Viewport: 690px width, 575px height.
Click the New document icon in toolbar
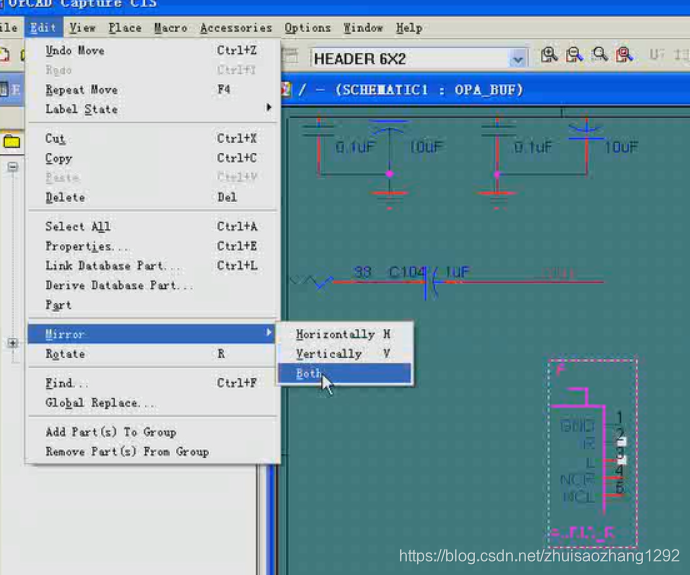click(5, 56)
